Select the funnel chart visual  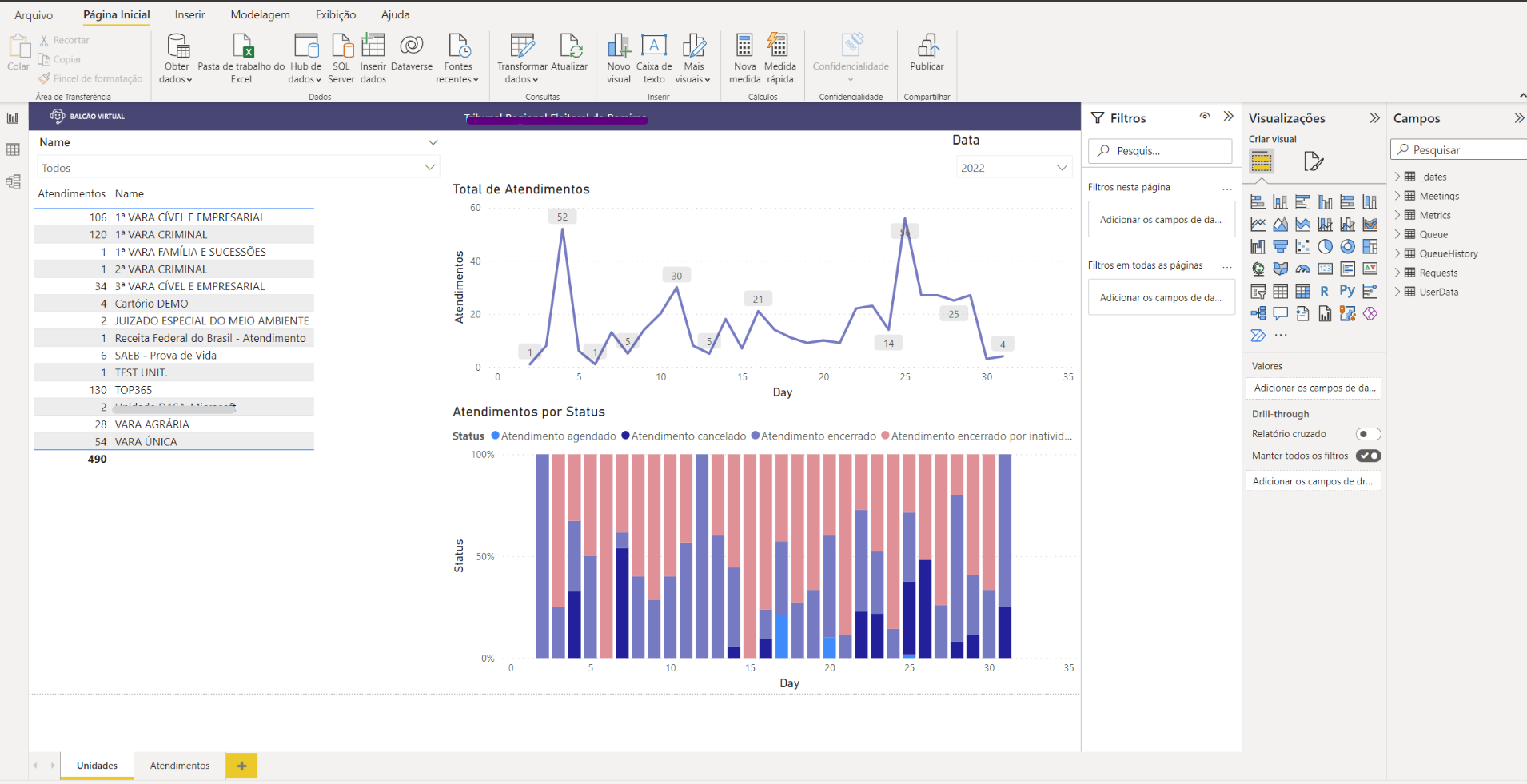(1280, 246)
